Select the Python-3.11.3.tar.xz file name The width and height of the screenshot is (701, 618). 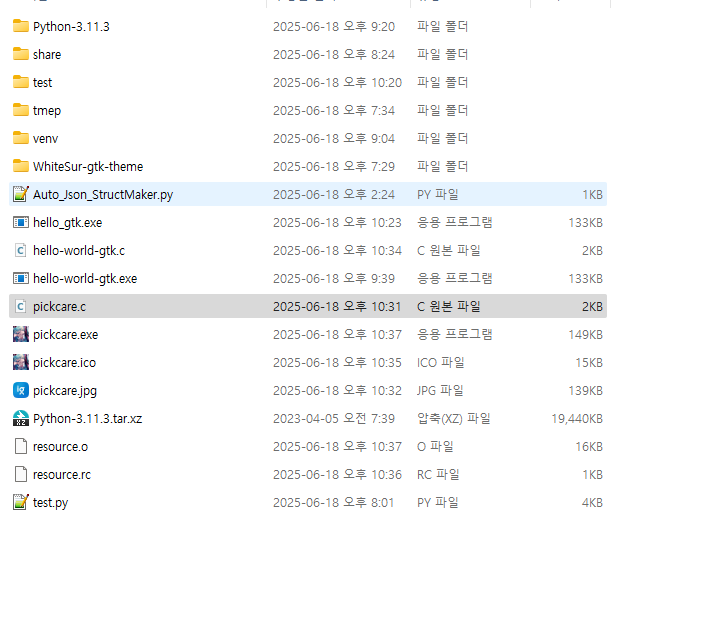coord(88,419)
